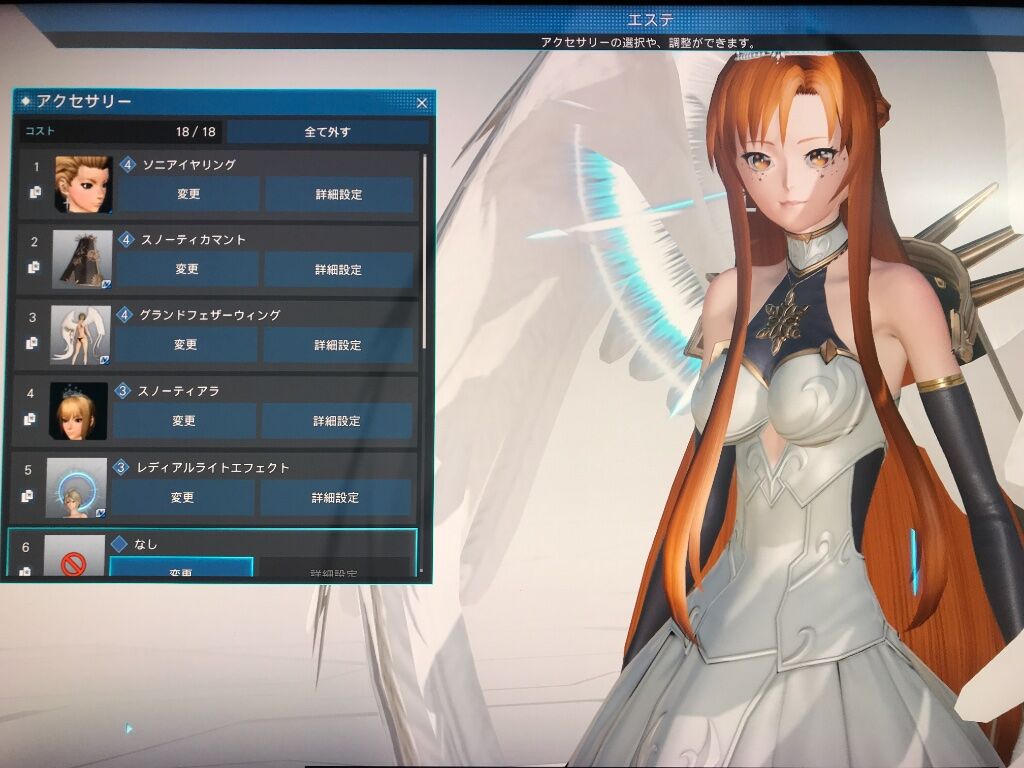Click the copy icon for slot 2
Image resolution: width=1024 pixels, height=768 pixels.
point(34,267)
